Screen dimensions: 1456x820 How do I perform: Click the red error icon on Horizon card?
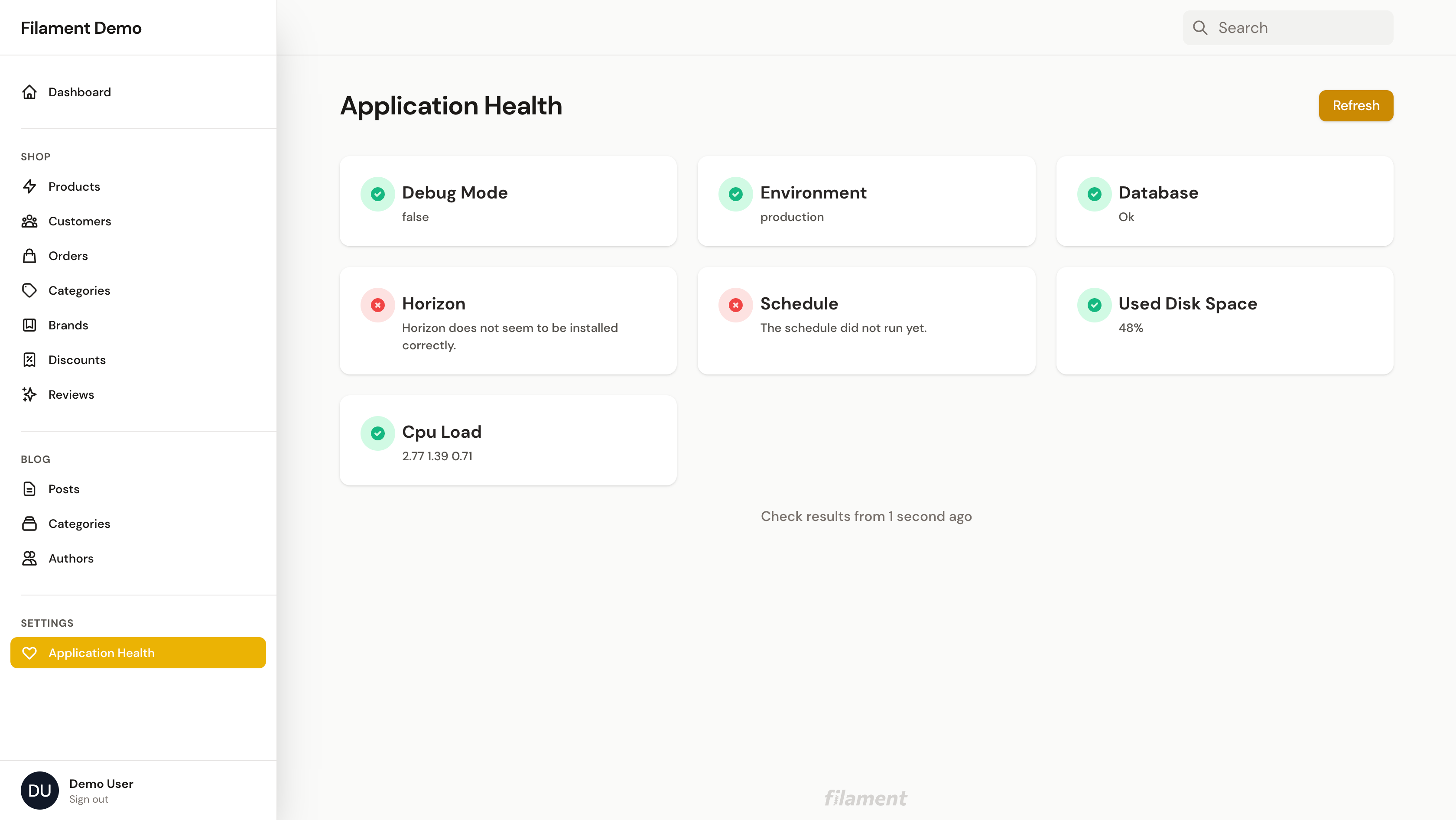coord(377,305)
